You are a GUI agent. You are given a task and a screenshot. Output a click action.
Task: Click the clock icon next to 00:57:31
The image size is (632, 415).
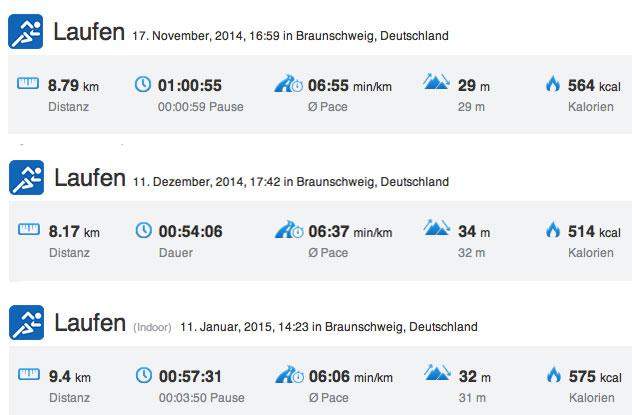tap(144, 375)
